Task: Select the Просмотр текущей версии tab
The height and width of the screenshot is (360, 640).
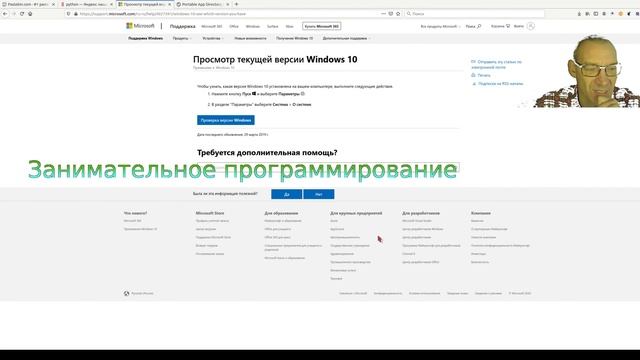Action: pyautogui.click(x=145, y=4)
